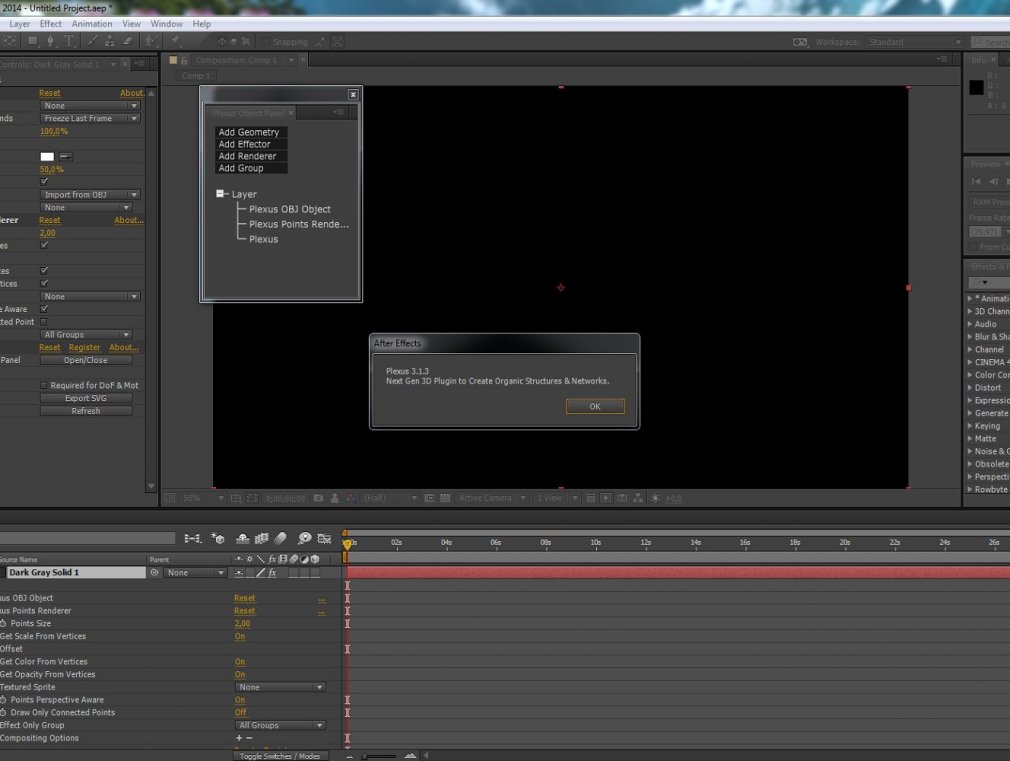Open the Freeze Last Frame dropdown
The height and width of the screenshot is (761, 1010).
[x=90, y=119]
